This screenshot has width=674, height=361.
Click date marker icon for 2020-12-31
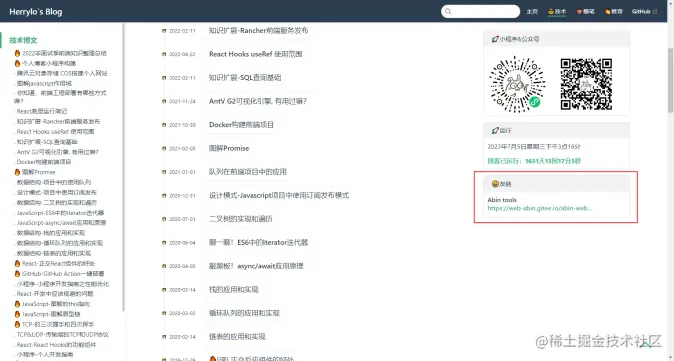(164, 196)
